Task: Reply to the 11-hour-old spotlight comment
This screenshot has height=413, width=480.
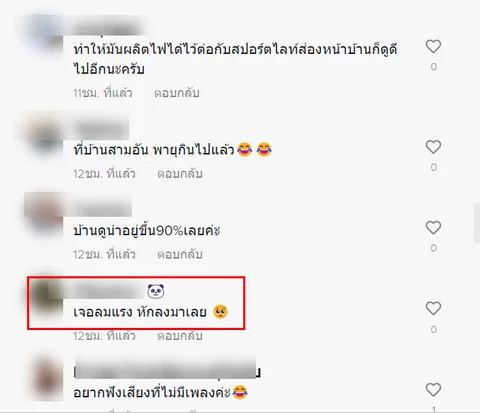Action: [177, 93]
